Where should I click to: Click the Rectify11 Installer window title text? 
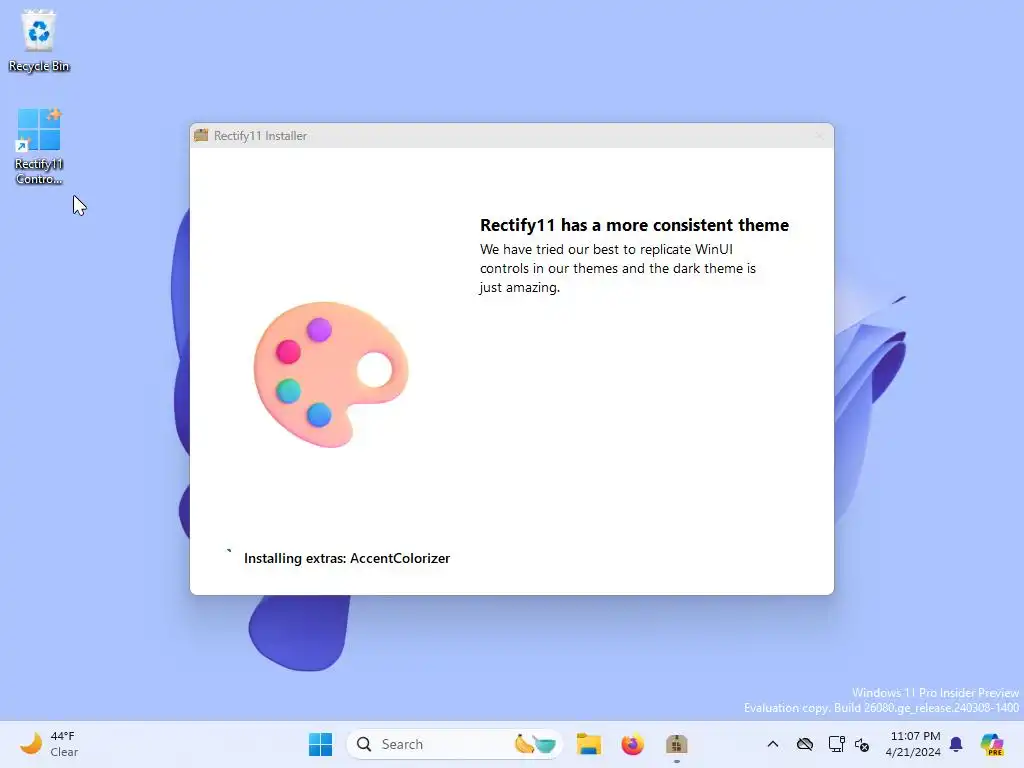coord(260,136)
